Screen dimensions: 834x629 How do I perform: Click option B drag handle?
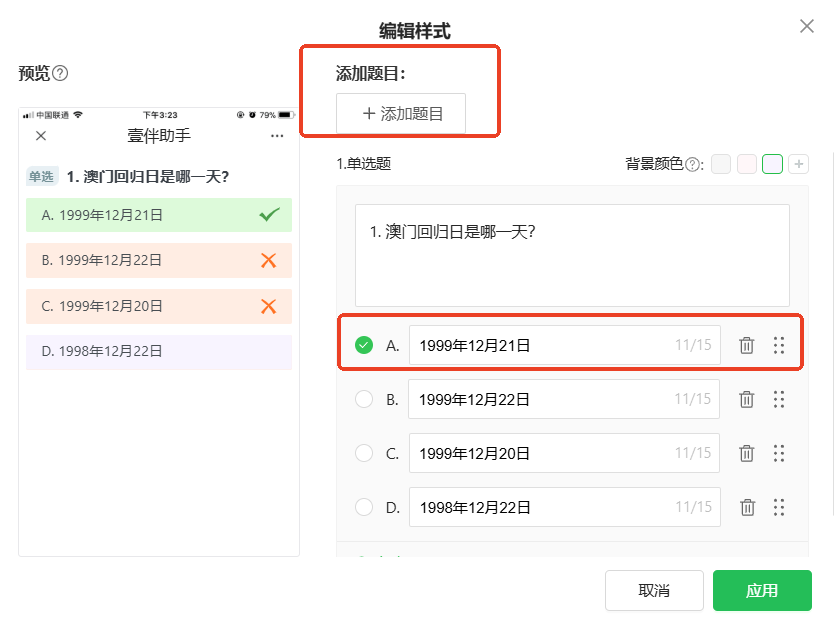click(x=779, y=399)
